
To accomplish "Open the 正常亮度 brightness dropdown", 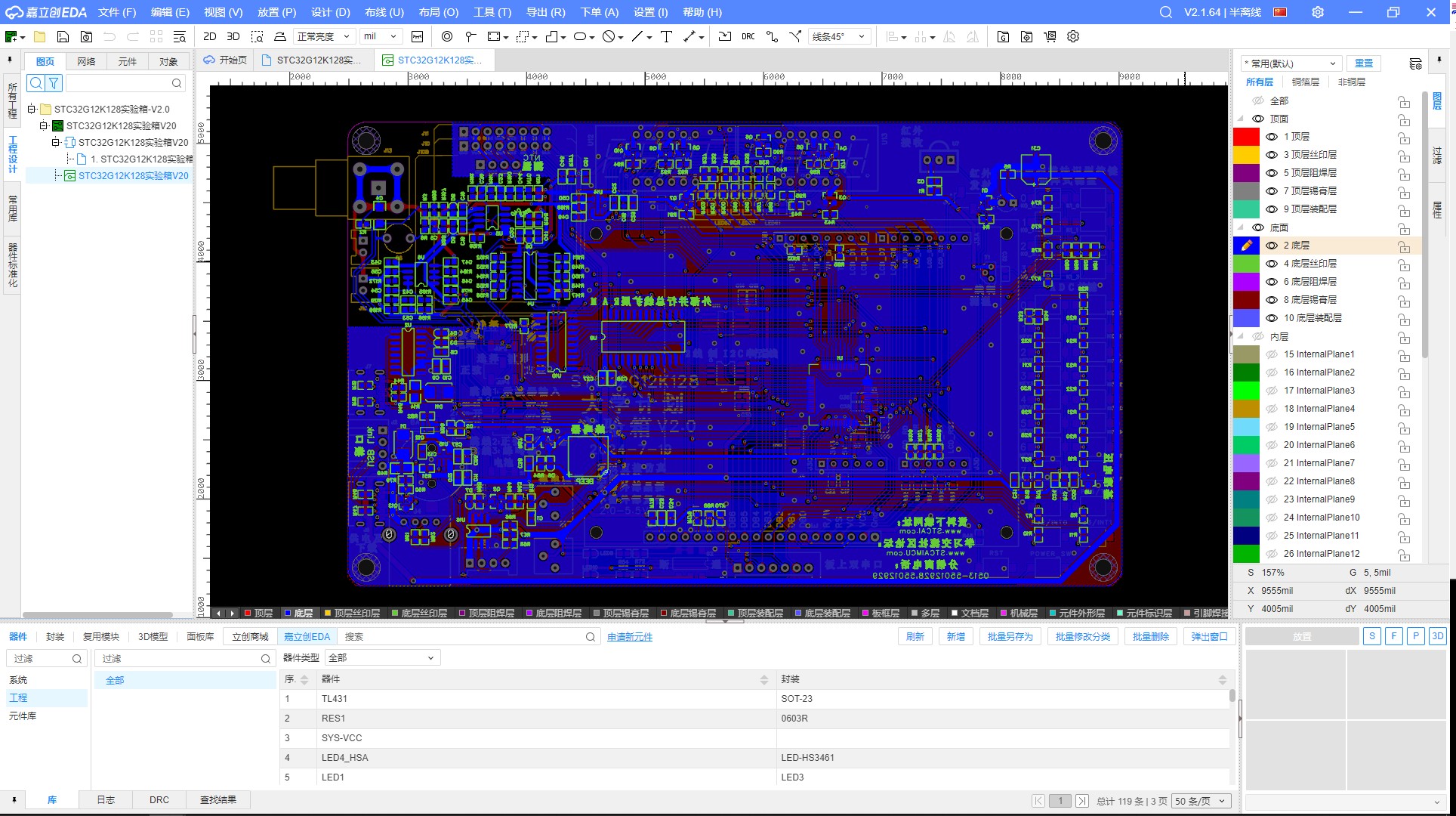I will (x=323, y=36).
